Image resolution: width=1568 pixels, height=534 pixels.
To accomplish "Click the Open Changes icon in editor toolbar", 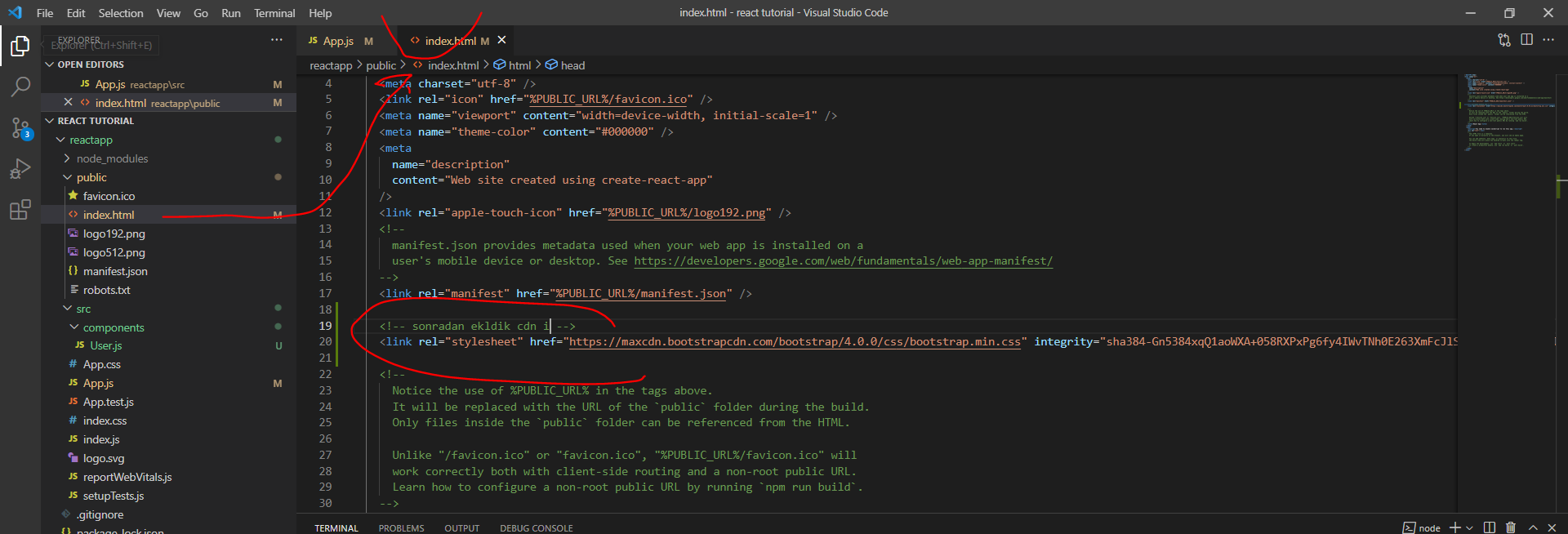I will [x=1503, y=40].
